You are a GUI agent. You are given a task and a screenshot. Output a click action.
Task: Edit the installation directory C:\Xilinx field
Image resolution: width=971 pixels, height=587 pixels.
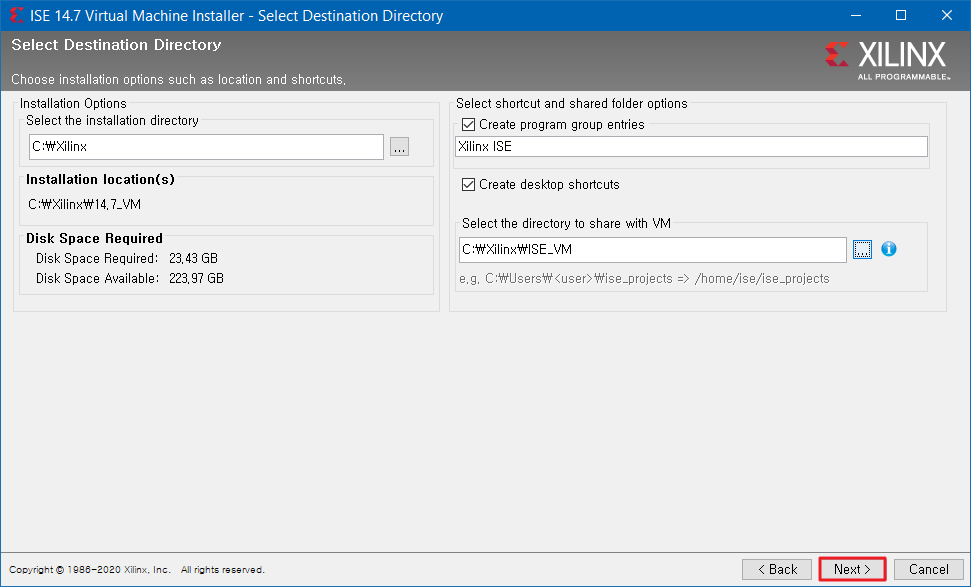point(206,147)
